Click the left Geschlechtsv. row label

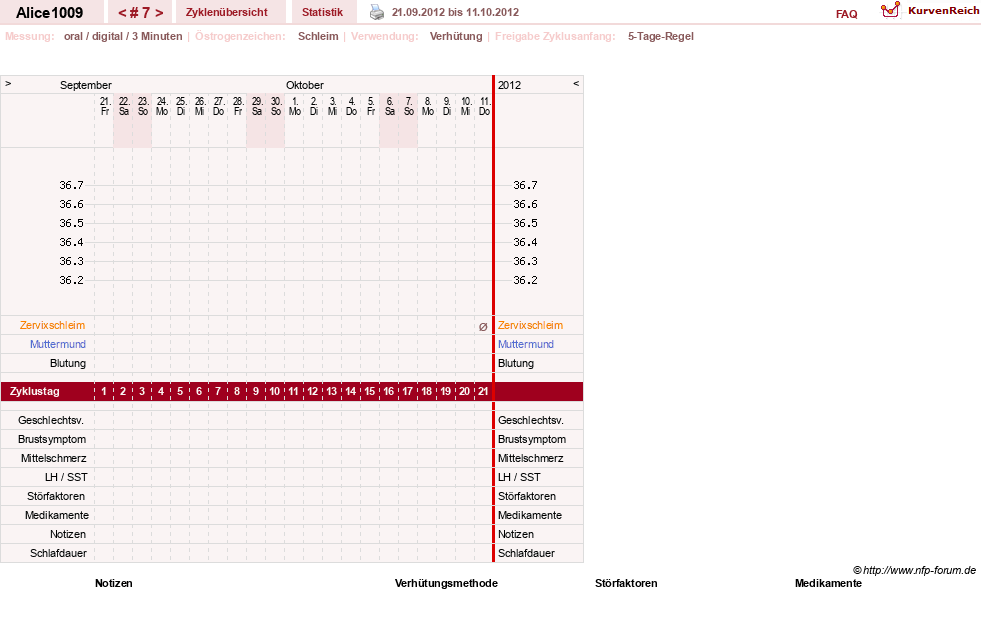click(51, 421)
